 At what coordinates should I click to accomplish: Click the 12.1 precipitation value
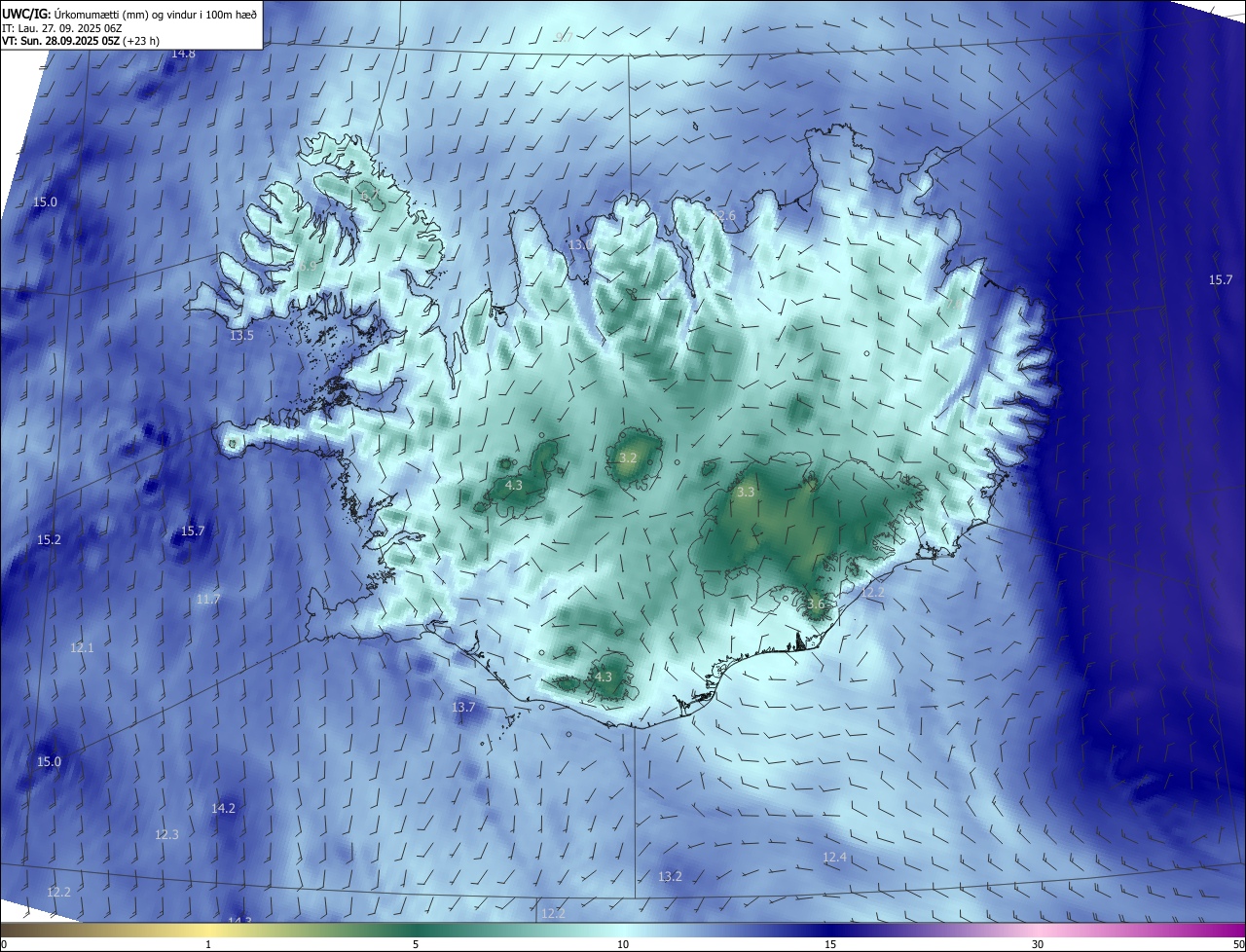tap(82, 647)
